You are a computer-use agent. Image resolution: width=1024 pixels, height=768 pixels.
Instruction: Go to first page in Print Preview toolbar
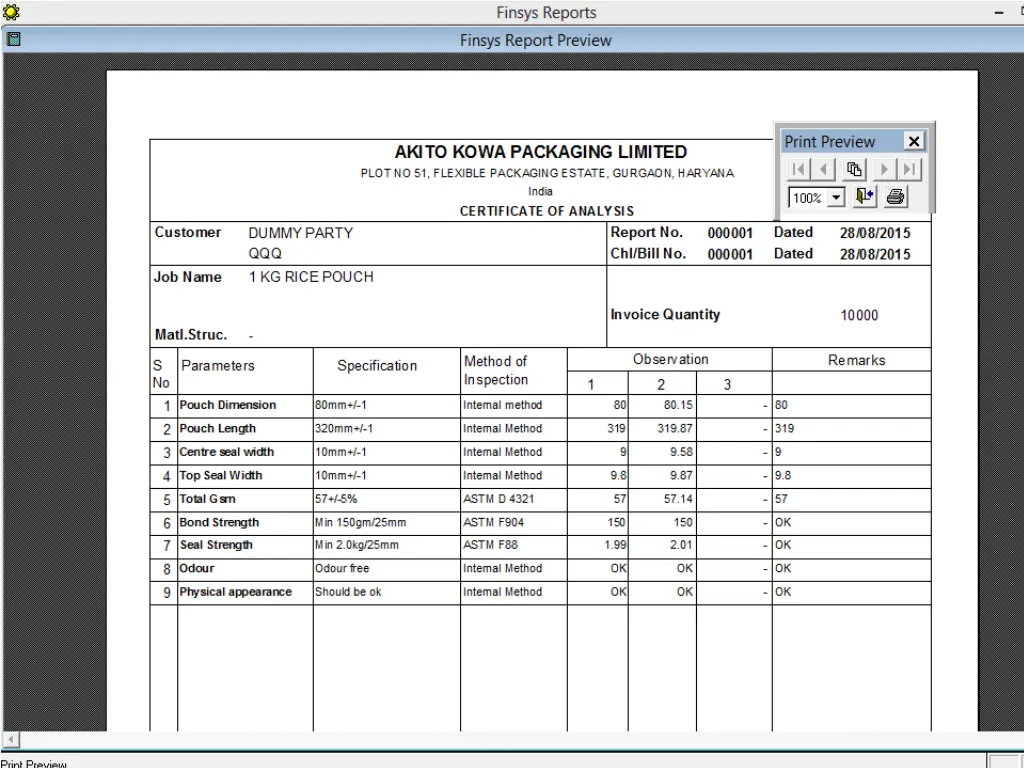tap(798, 170)
